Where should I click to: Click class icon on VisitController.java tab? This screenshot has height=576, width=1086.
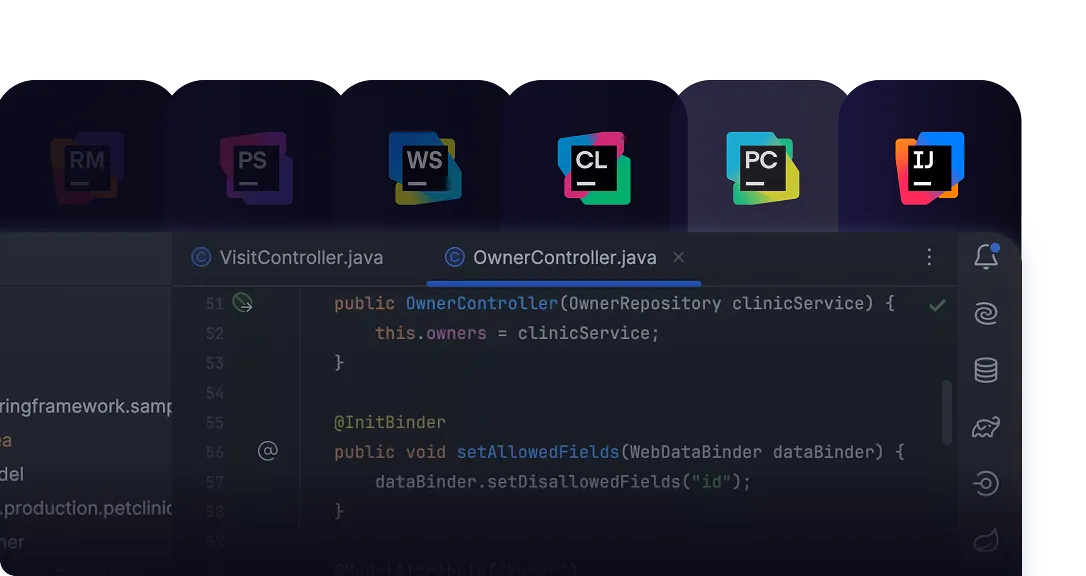(201, 257)
